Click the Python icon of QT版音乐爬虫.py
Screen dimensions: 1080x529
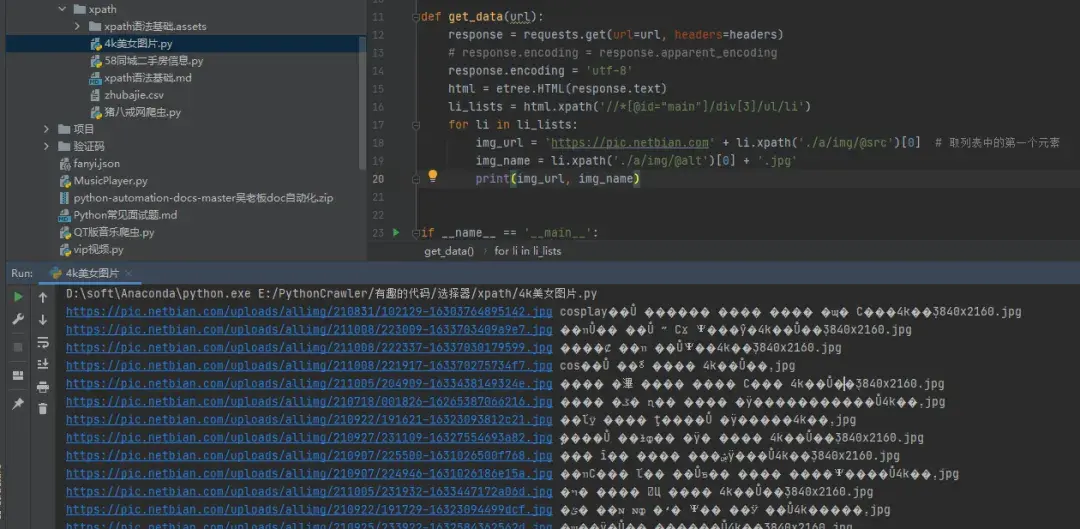tap(65, 232)
